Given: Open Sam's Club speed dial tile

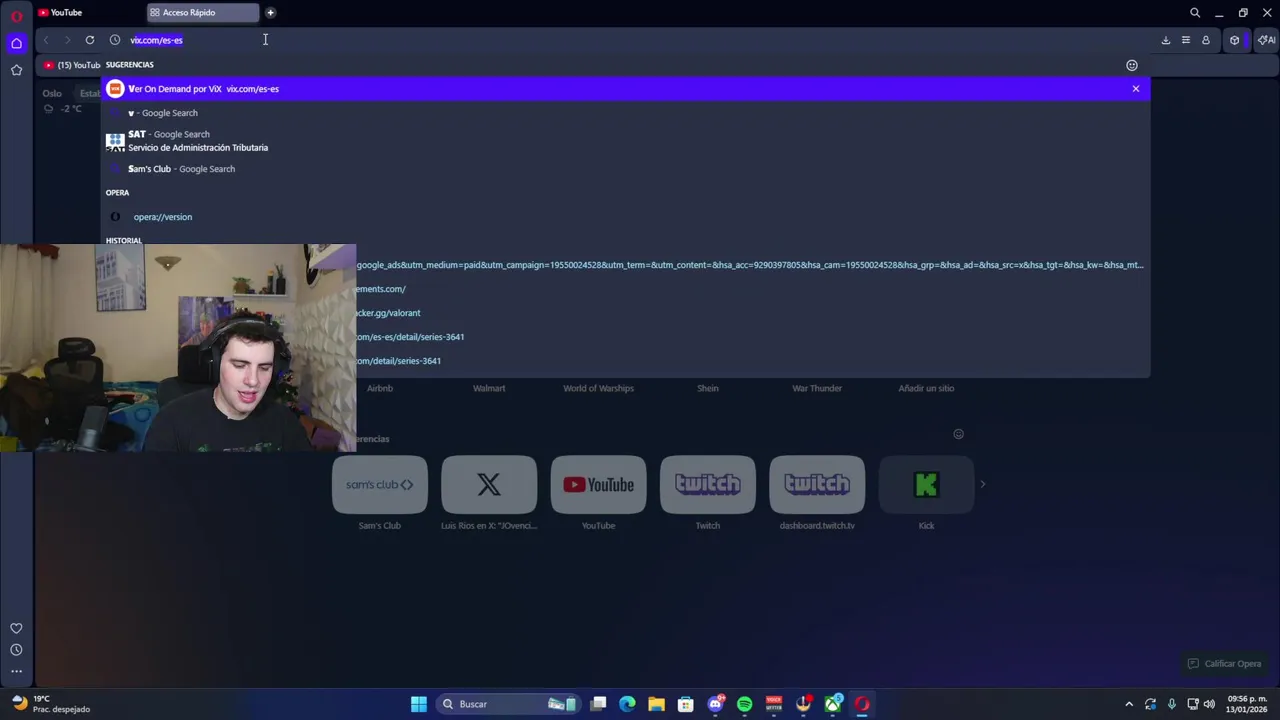Looking at the screenshot, I should [x=380, y=485].
